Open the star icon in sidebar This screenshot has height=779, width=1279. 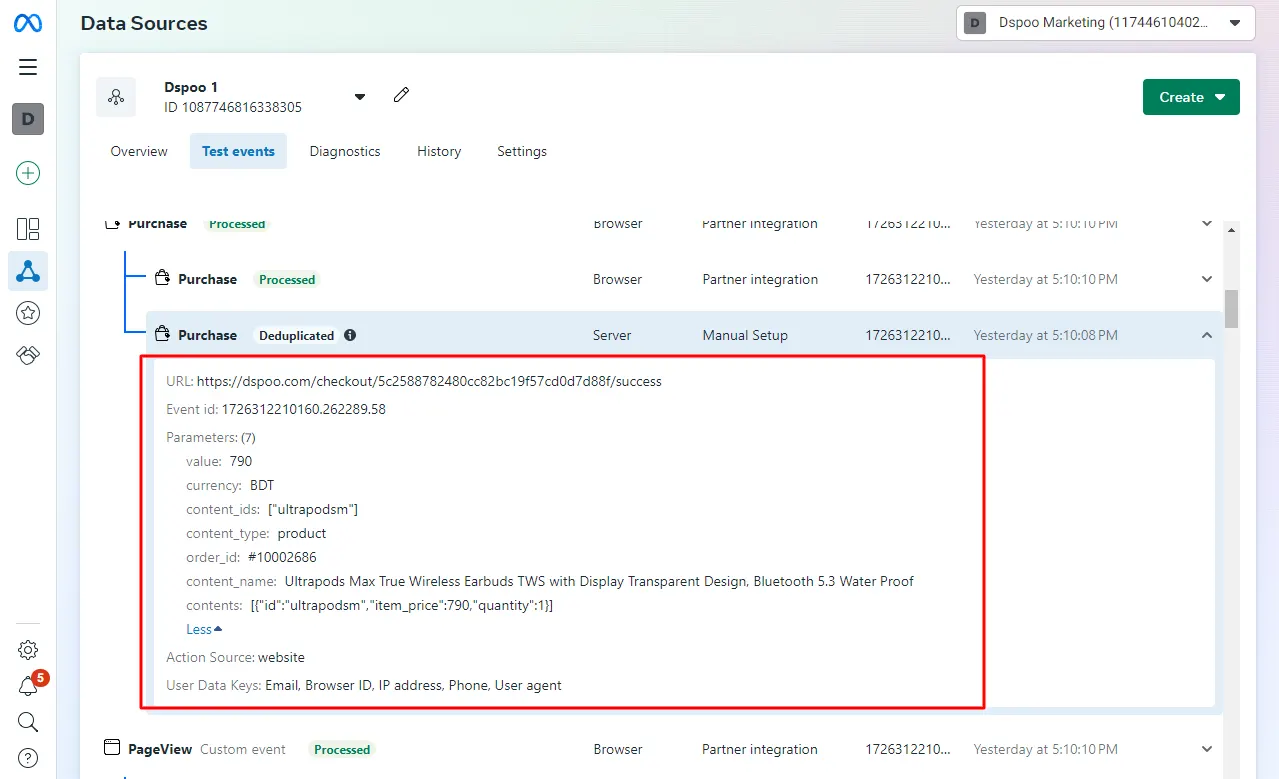pos(28,313)
